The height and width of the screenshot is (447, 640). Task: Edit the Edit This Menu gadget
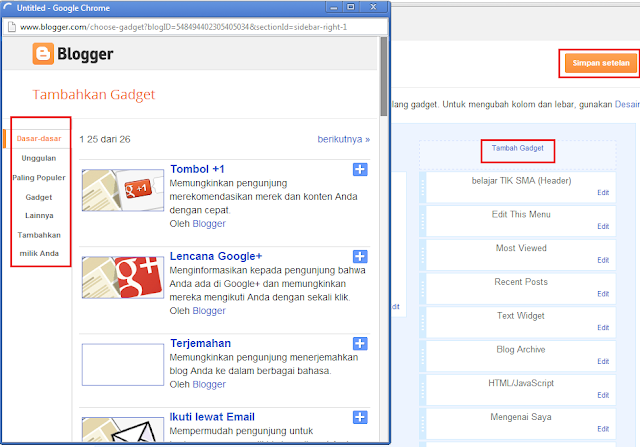603,227
